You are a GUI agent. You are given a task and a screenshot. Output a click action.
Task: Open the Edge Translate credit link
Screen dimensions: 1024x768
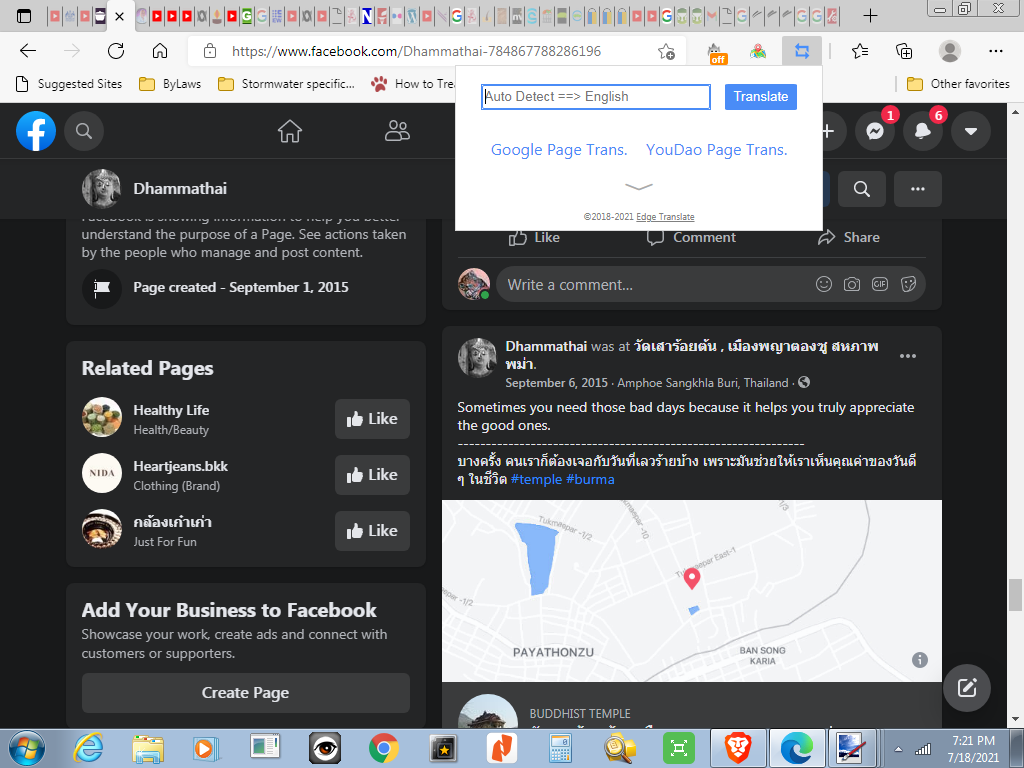tap(665, 217)
